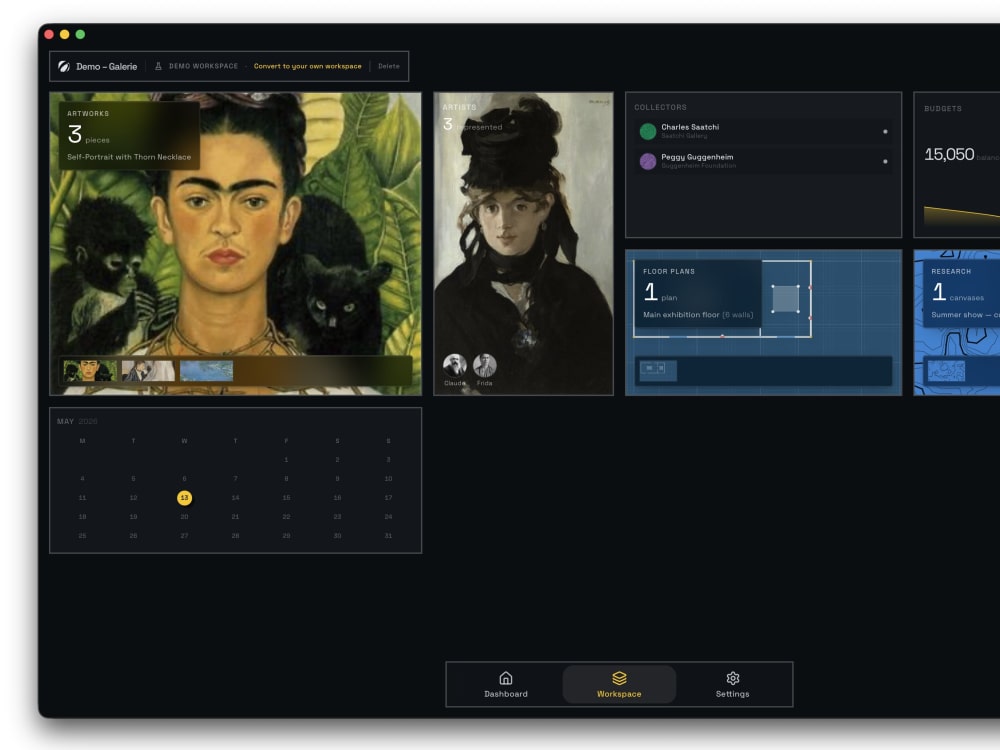Screen dimensions: 1000x750
Task: Open the Artworks card
Action: (235, 244)
